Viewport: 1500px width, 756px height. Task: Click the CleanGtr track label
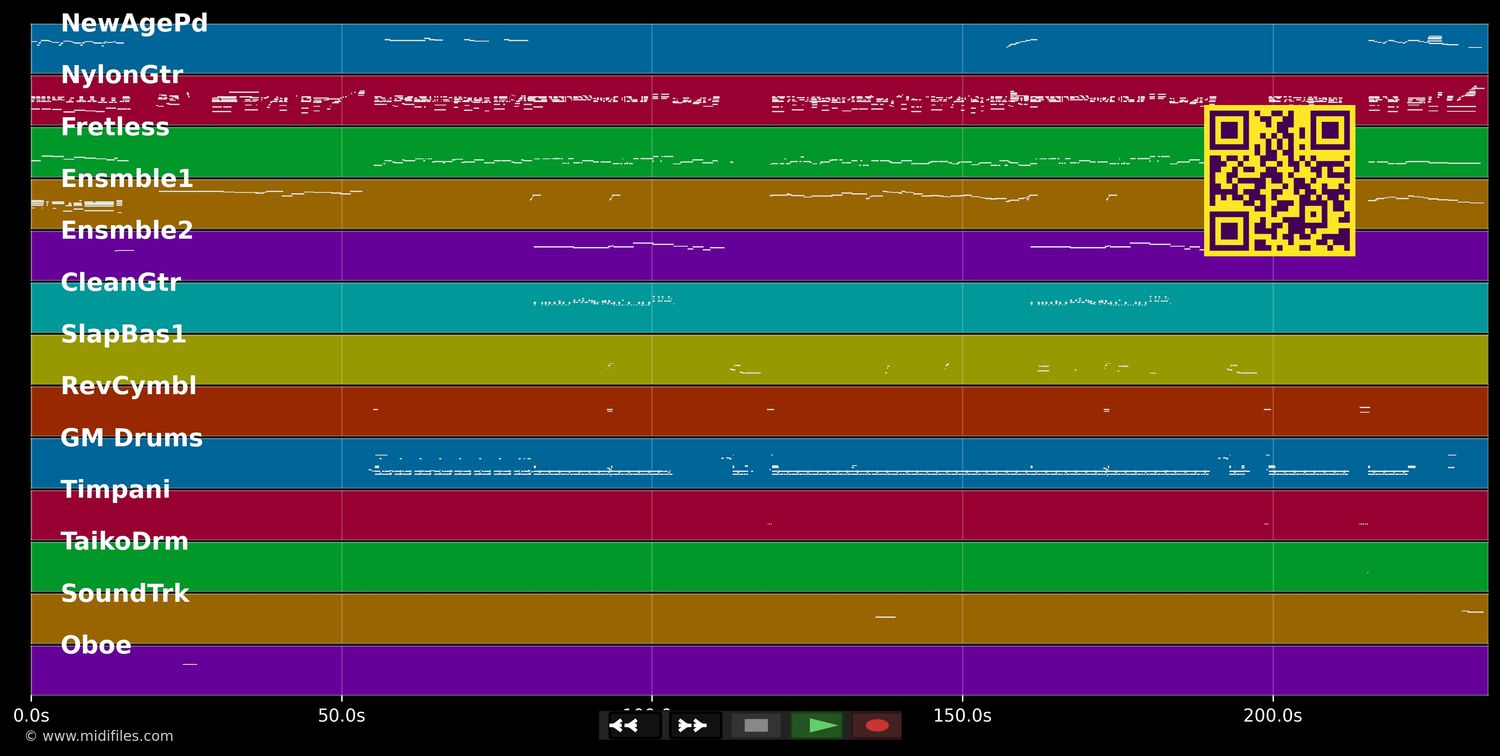click(x=120, y=283)
